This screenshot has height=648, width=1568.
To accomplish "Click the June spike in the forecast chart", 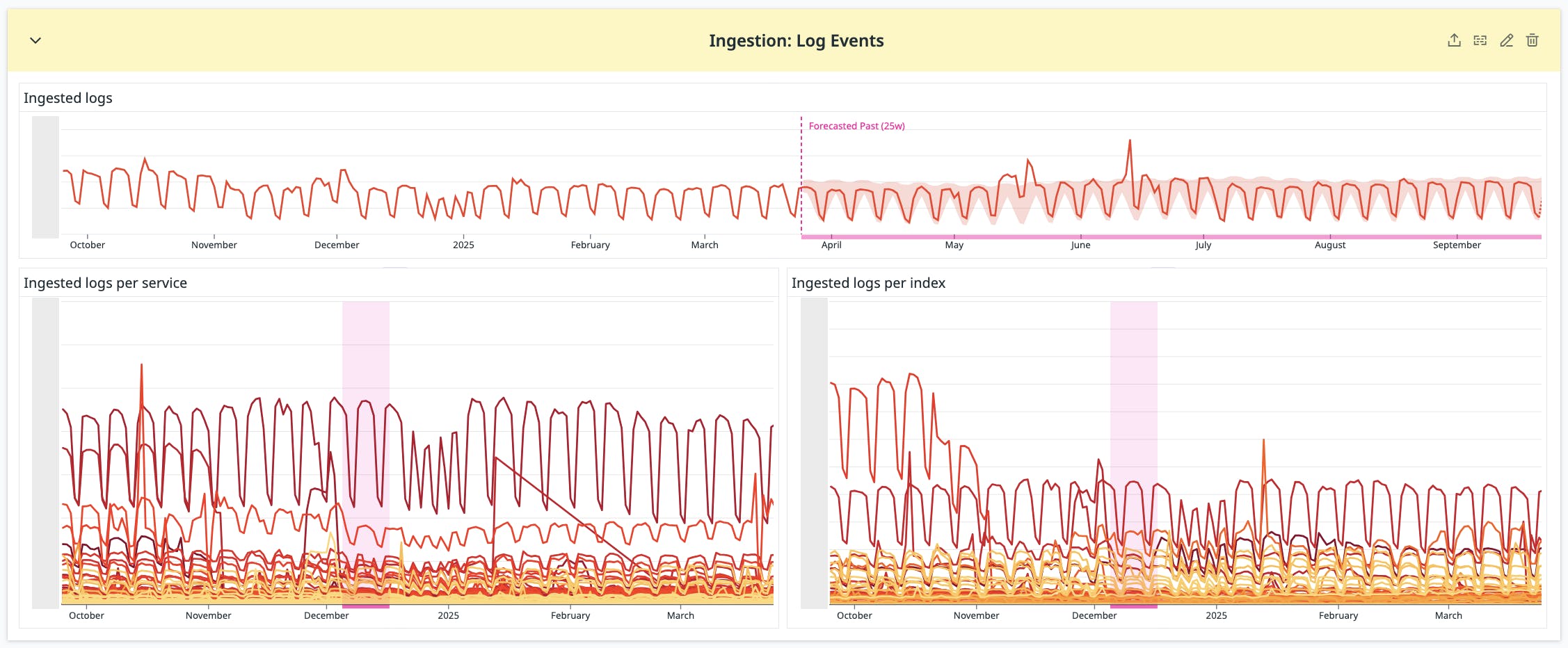I will (1128, 140).
